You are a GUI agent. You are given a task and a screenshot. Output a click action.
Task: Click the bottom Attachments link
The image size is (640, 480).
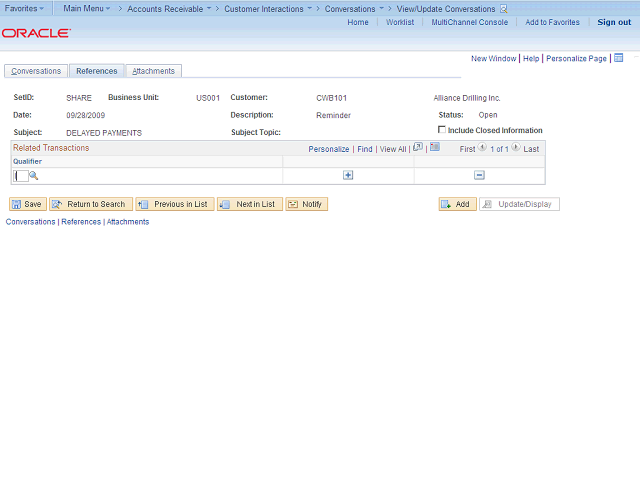pos(128,222)
